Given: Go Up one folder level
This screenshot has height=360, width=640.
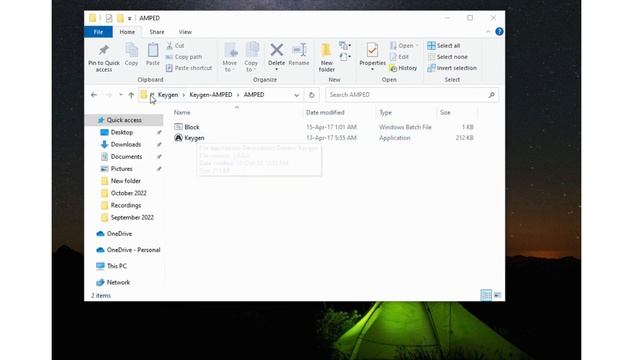Looking at the screenshot, I should (x=131, y=95).
